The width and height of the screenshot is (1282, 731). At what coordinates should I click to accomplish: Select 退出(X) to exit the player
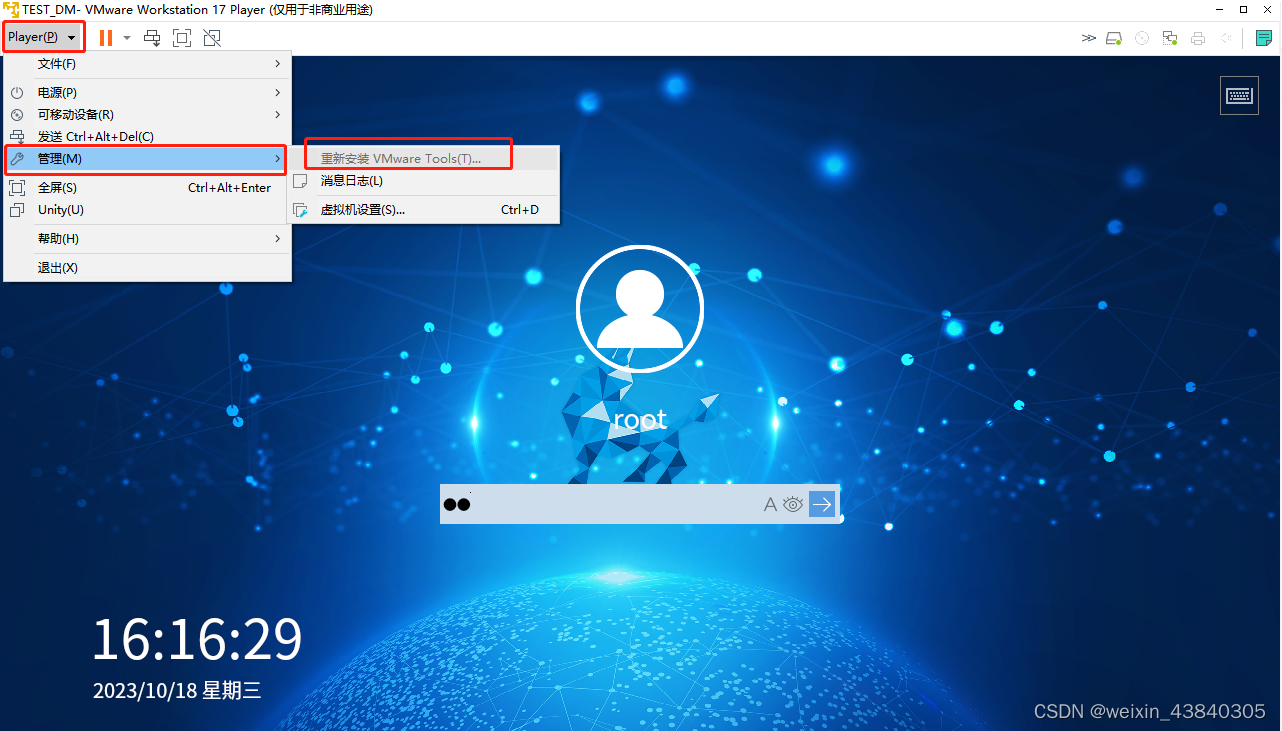pyautogui.click(x=147, y=267)
